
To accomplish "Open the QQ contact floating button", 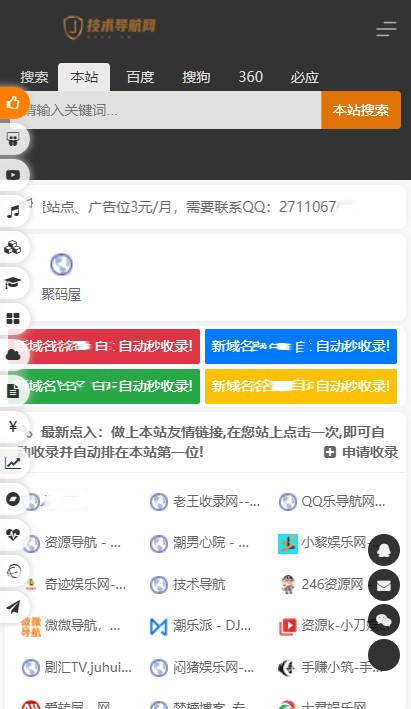I will (x=384, y=550).
